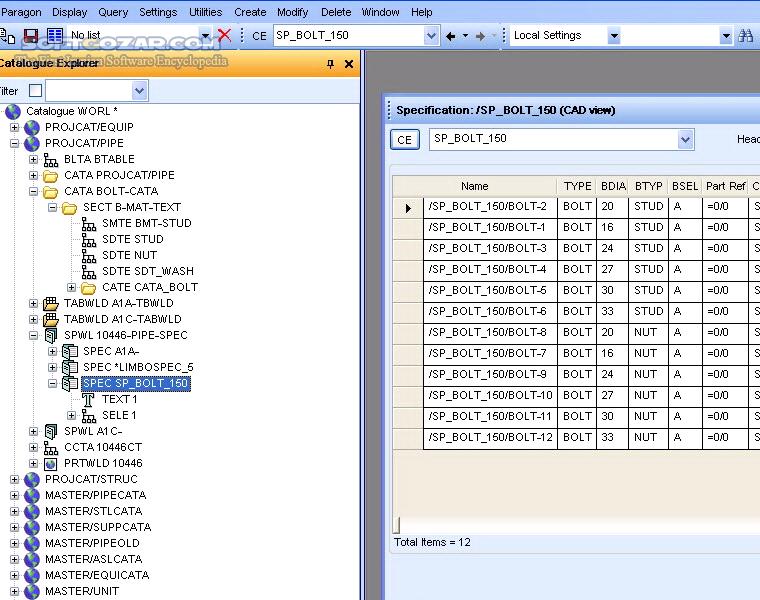Image resolution: width=760 pixels, height=600 pixels.
Task: Expand the MASTER/UNIT tree node
Action: click(x=15, y=591)
